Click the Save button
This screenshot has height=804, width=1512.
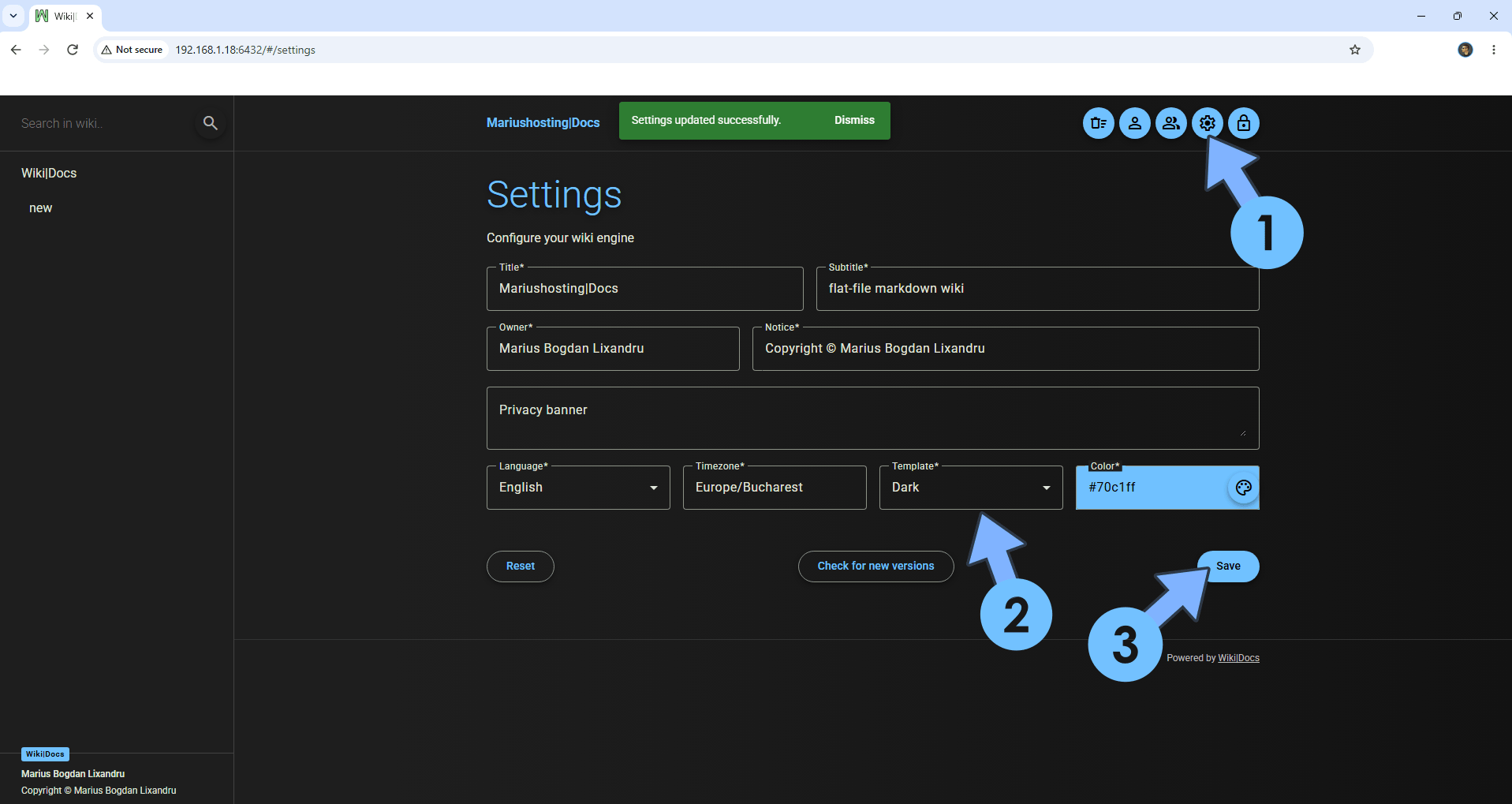pyautogui.click(x=1227, y=566)
